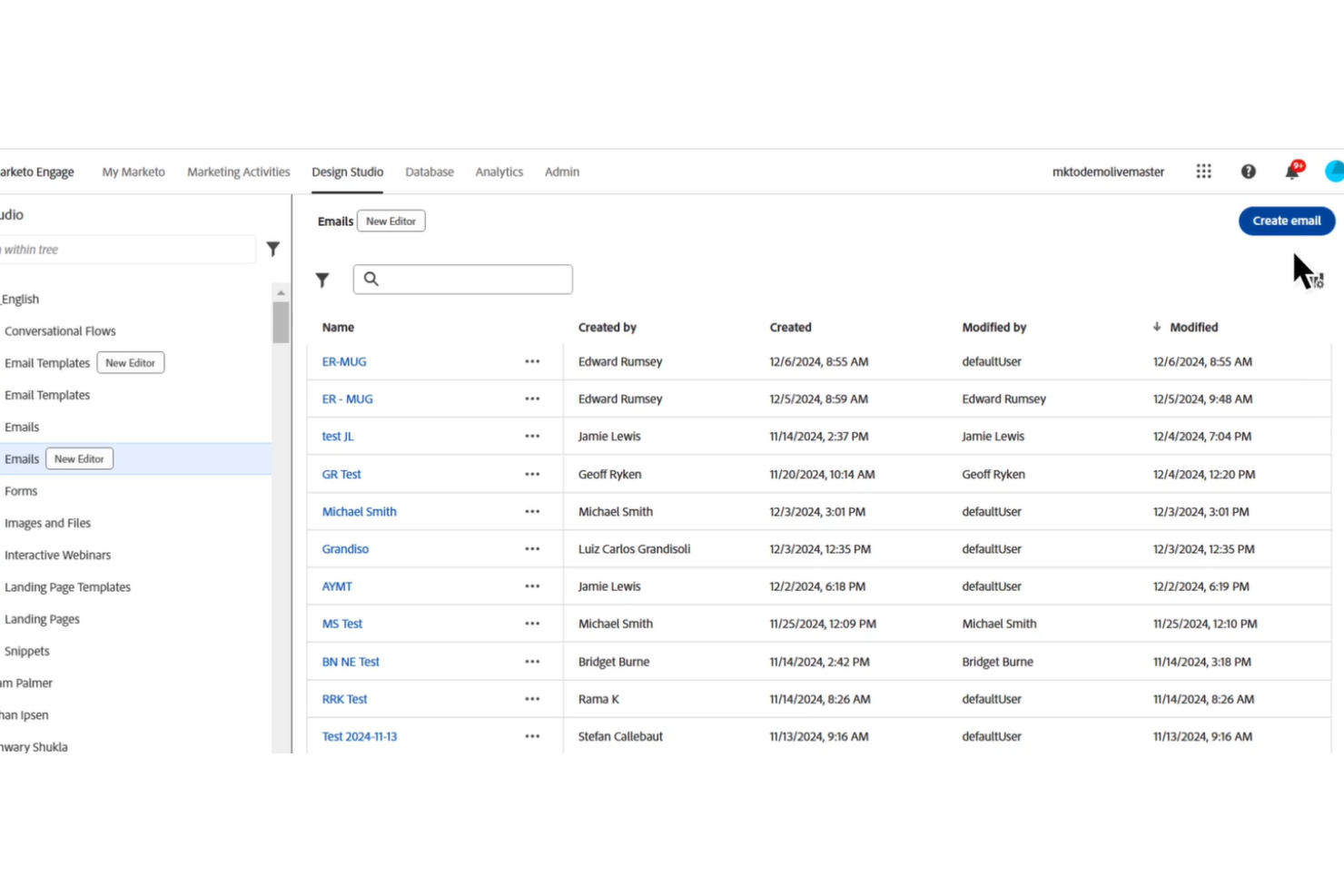Toggle the Modified column sort arrow
The image size is (1344, 896).
(1156, 327)
